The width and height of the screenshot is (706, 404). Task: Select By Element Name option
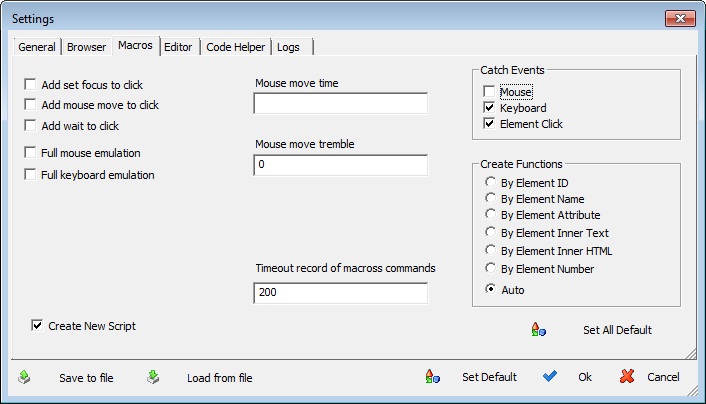coord(490,198)
